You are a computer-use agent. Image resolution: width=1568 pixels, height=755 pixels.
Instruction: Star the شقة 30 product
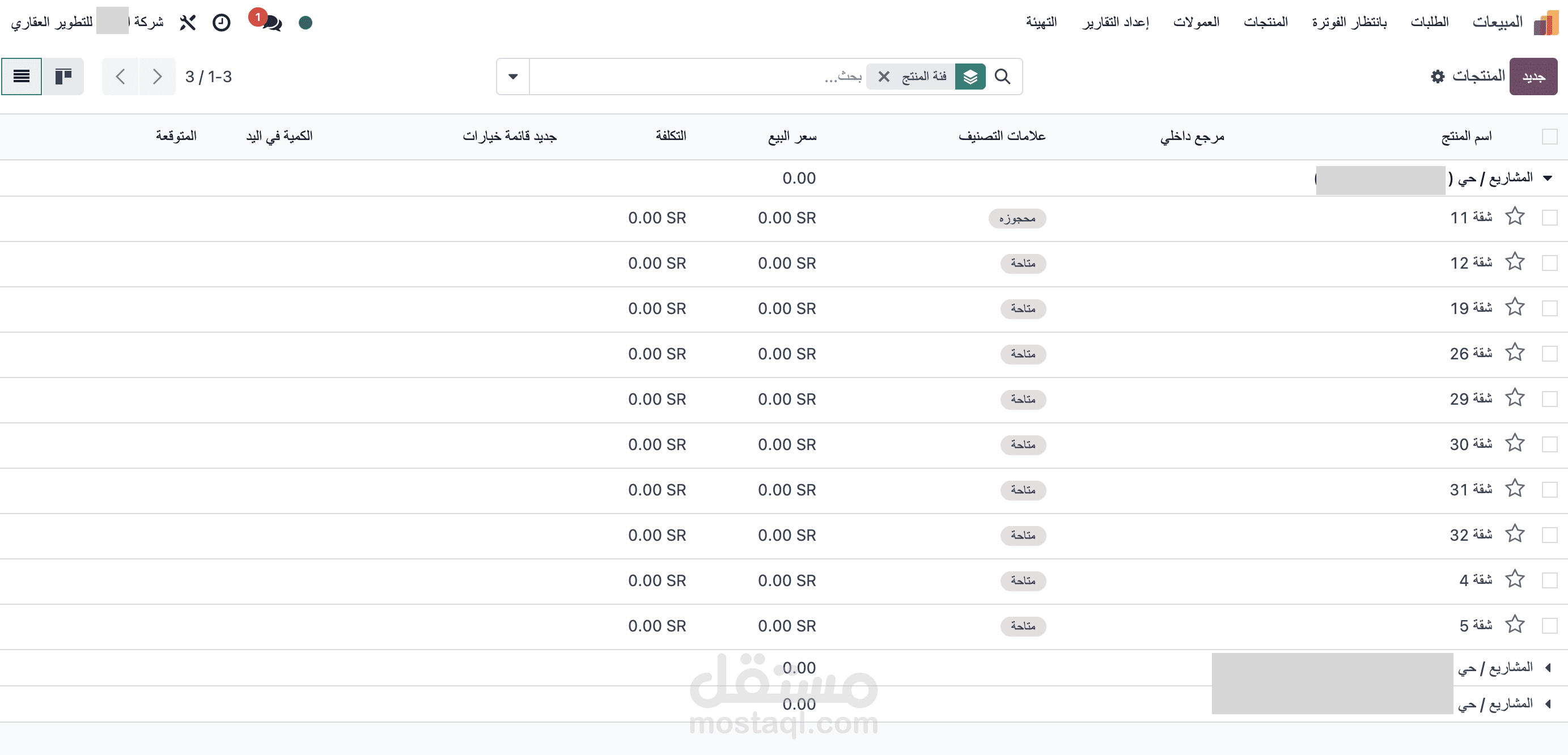coord(1515,443)
